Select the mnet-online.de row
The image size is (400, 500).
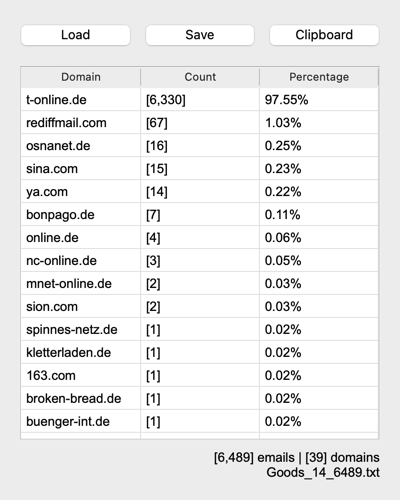coord(200,284)
